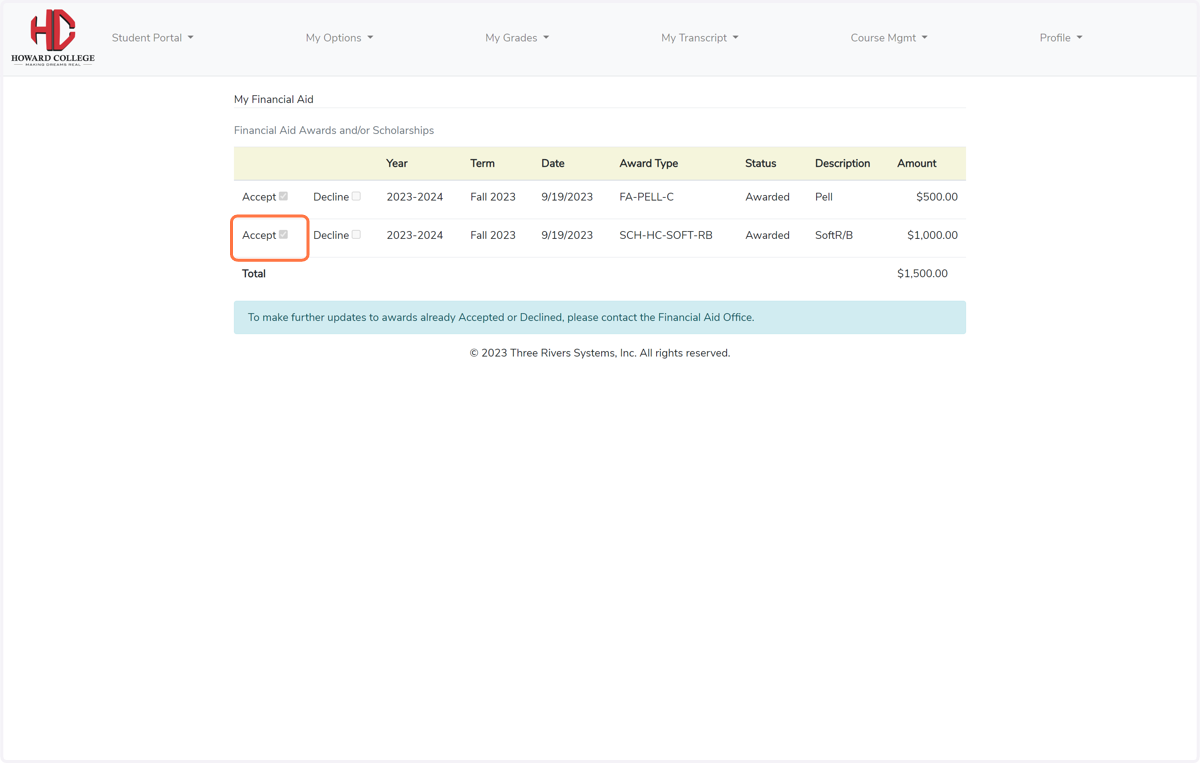This screenshot has width=1200, height=763.
Task: Click the Pell description cell
Action: pyautogui.click(x=824, y=197)
